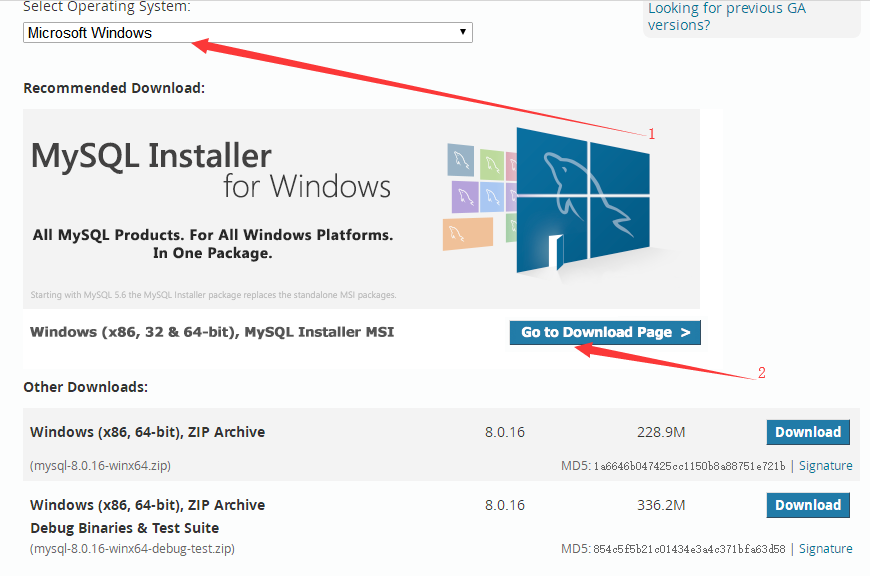This screenshot has height=576, width=870.
Task: Click version 8.0.16 in the 336.2M row
Action: (x=505, y=505)
